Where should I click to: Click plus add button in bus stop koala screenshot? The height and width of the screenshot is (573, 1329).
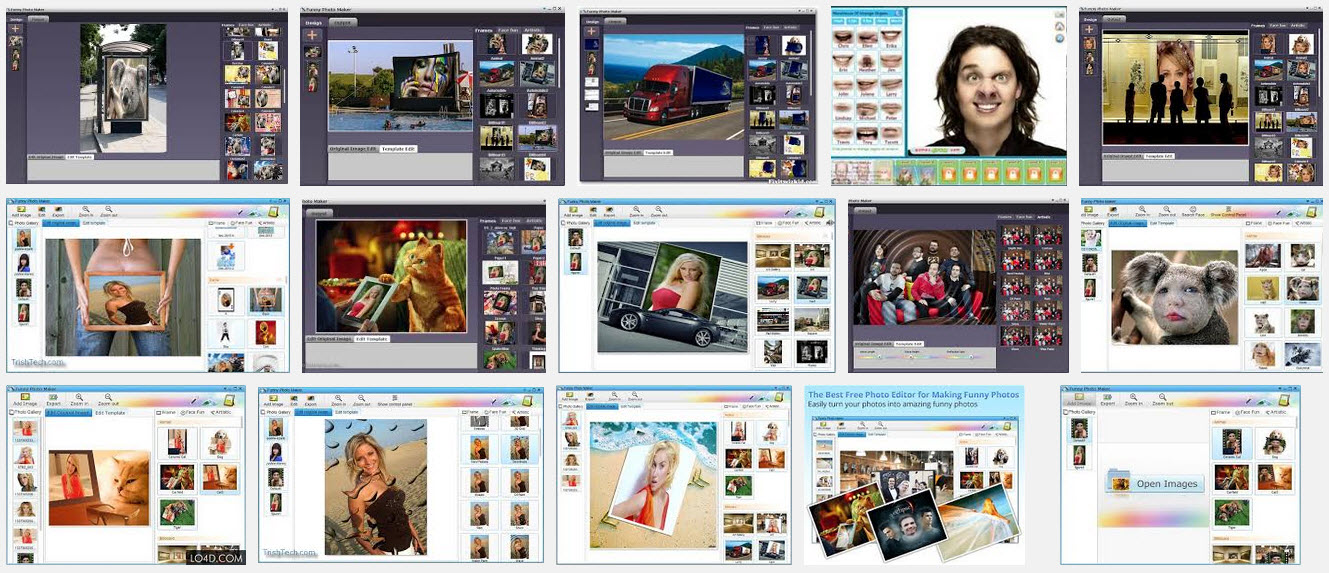click(16, 28)
